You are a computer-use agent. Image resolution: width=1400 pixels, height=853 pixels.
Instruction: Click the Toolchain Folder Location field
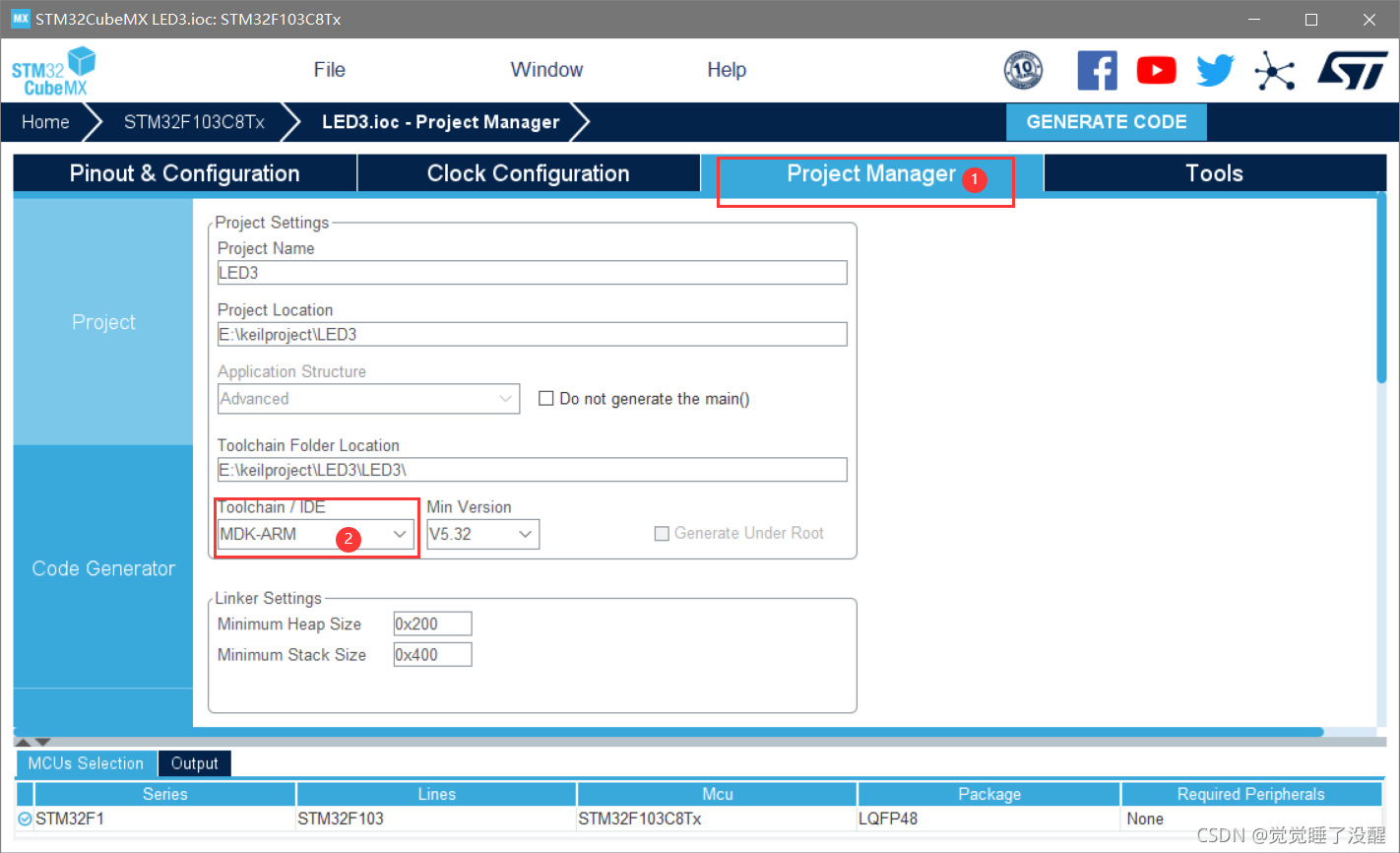[532, 470]
